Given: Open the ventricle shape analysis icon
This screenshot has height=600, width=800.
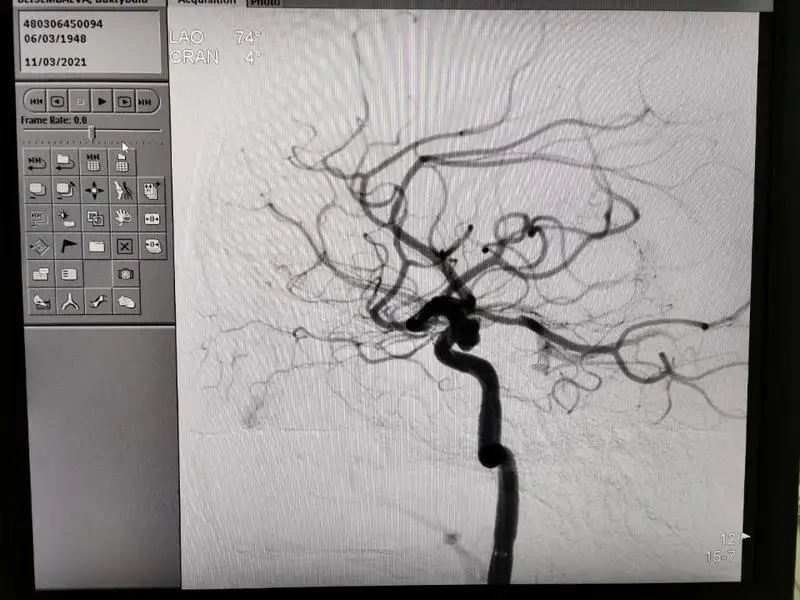Looking at the screenshot, I should tap(127, 302).
